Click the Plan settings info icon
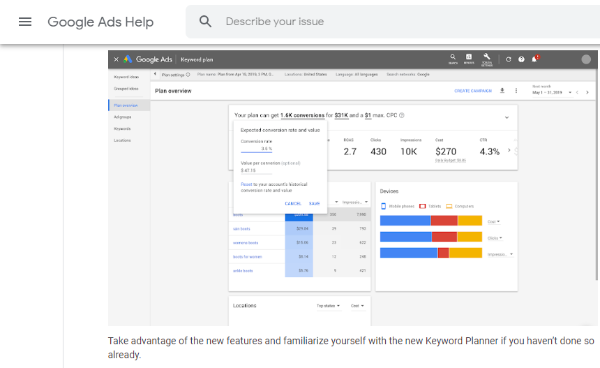Image resolution: width=600 pixels, height=368 pixels. (188, 75)
